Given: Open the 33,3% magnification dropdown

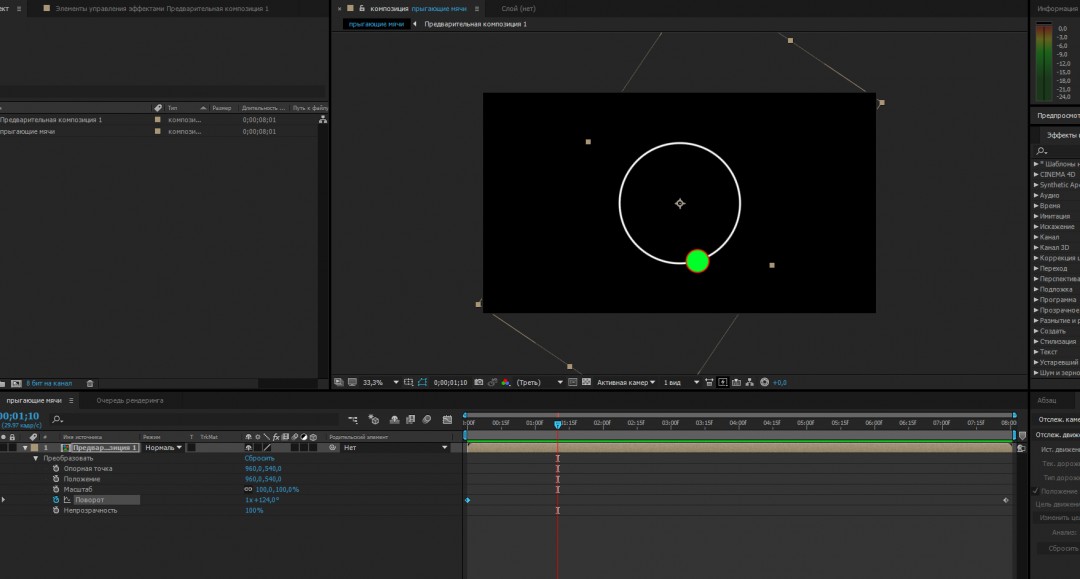Looking at the screenshot, I should pos(381,382).
